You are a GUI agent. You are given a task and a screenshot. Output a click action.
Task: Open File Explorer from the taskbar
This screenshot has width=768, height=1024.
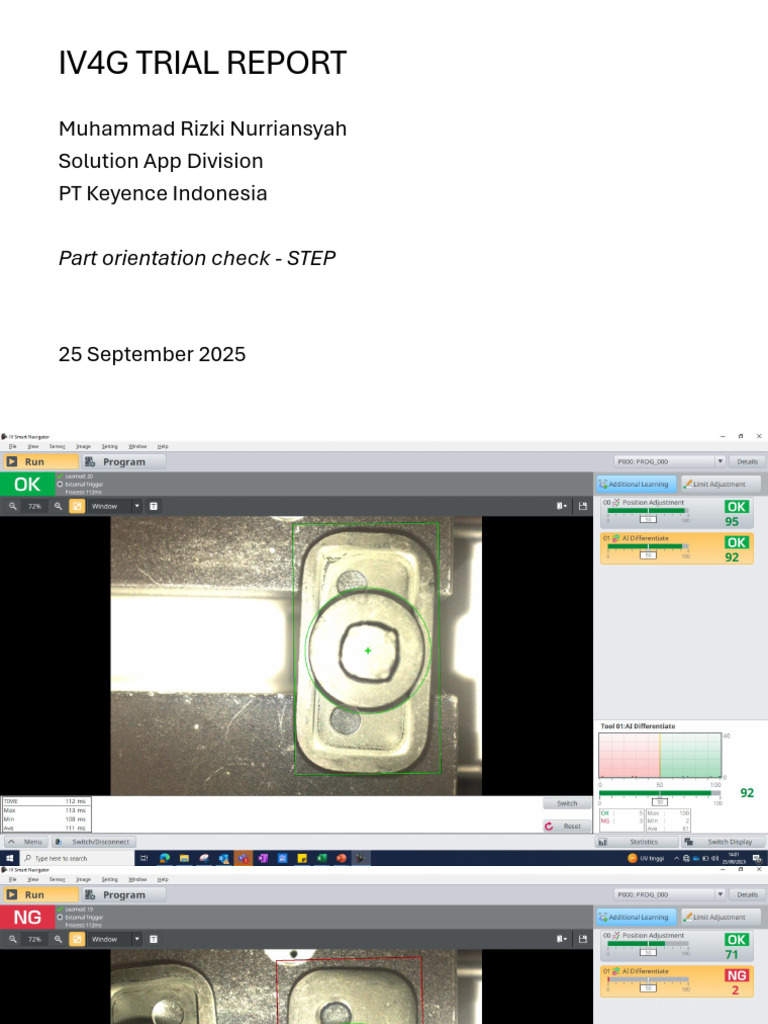coord(184,858)
